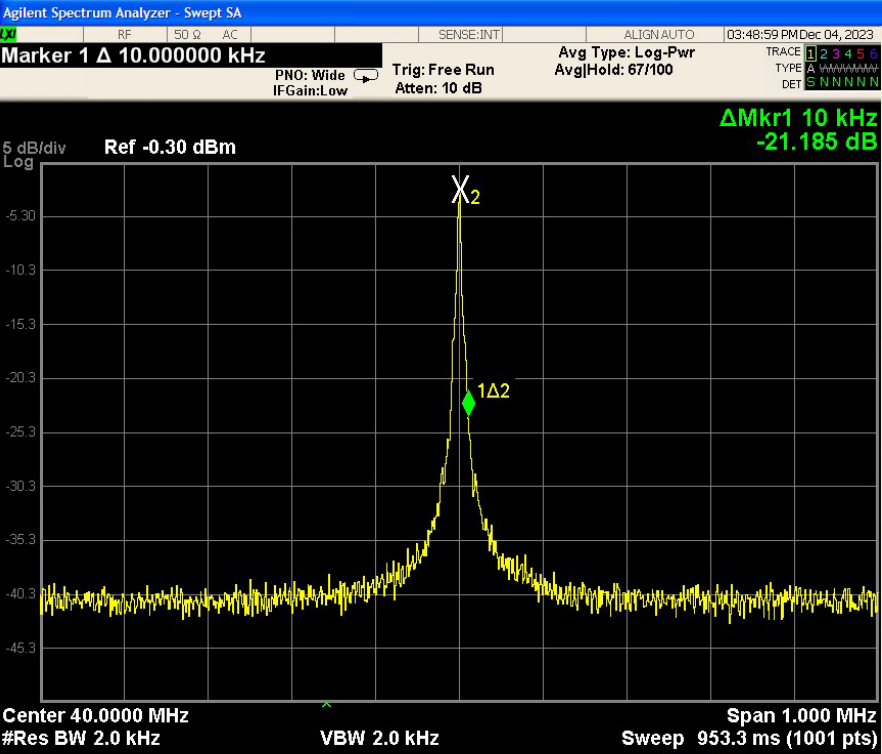Click the 50 Ω impedance status tab

click(187, 34)
